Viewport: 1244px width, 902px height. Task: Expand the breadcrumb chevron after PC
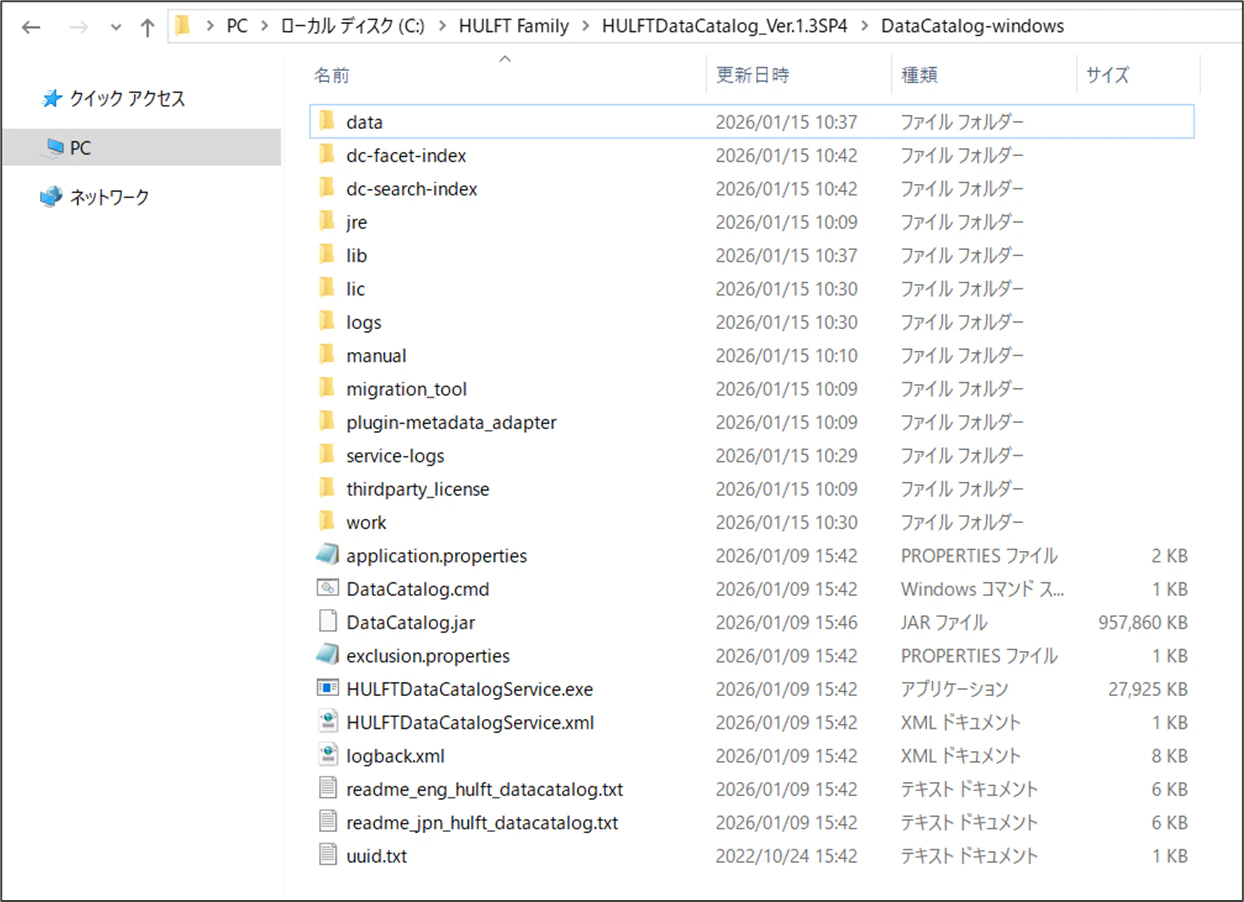pos(265,27)
